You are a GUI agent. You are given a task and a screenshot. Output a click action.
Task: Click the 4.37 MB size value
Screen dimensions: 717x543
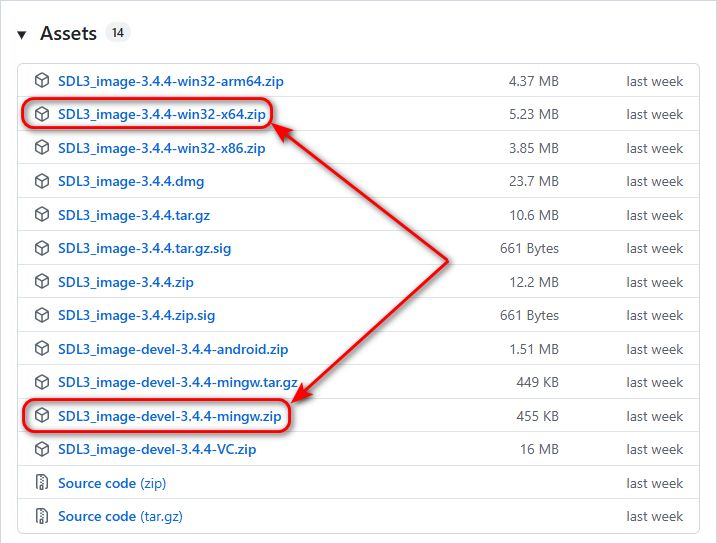(534, 81)
